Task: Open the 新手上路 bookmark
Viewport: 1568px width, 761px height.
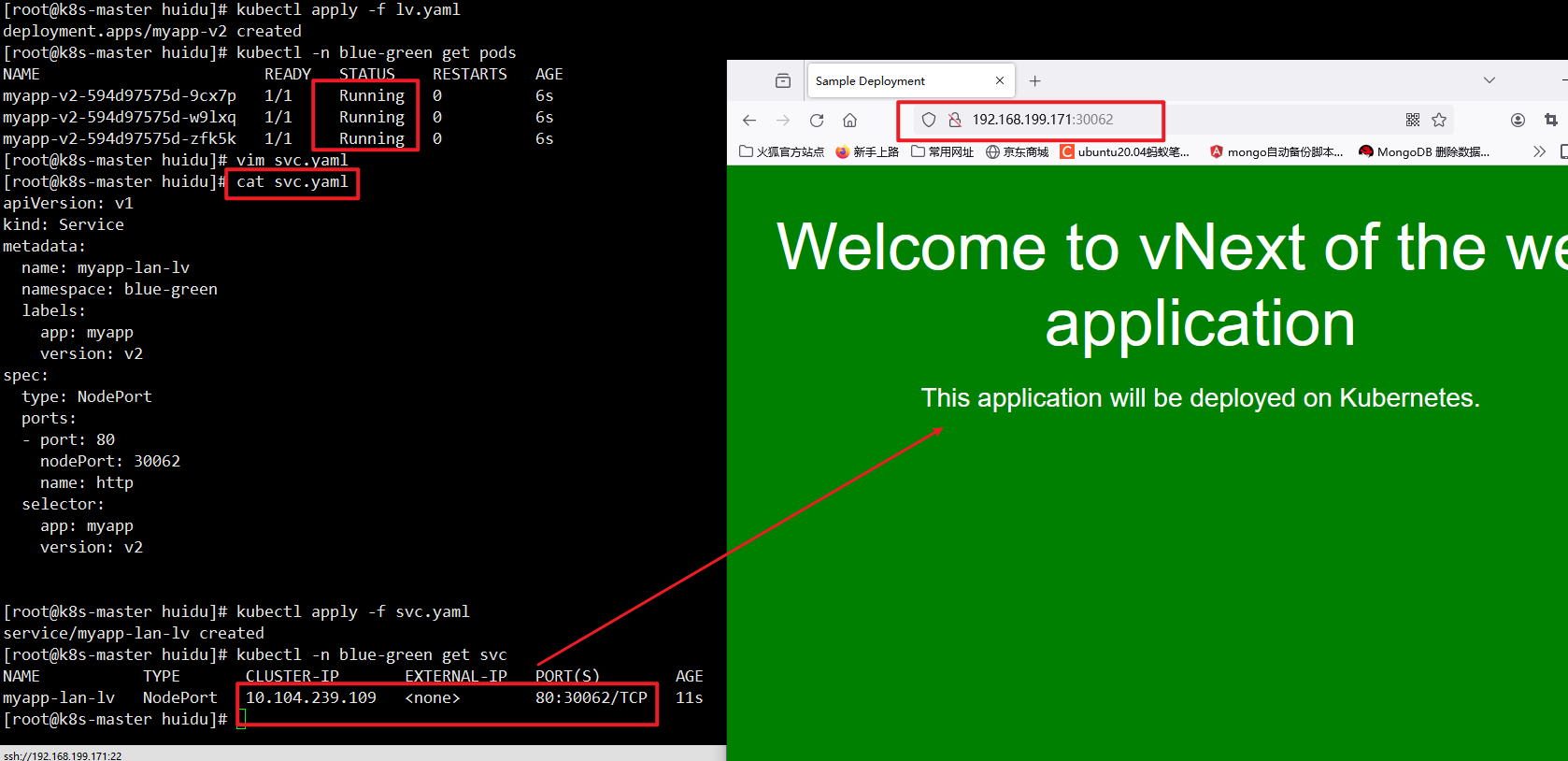Action: coord(867,151)
